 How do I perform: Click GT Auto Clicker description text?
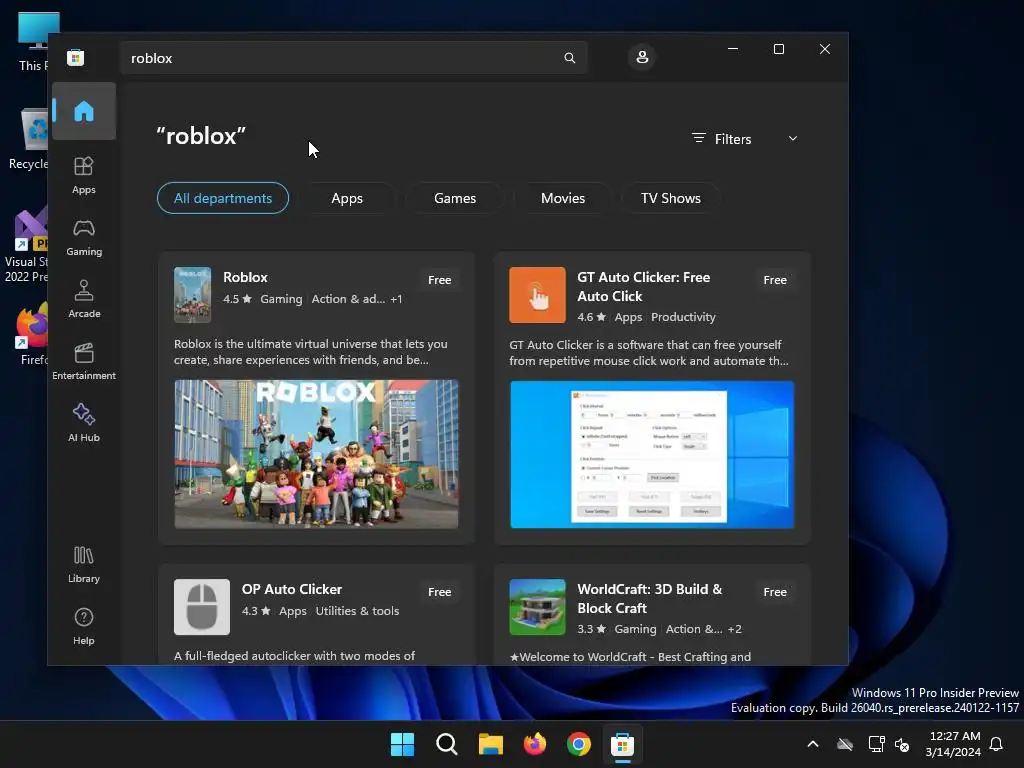(648, 353)
